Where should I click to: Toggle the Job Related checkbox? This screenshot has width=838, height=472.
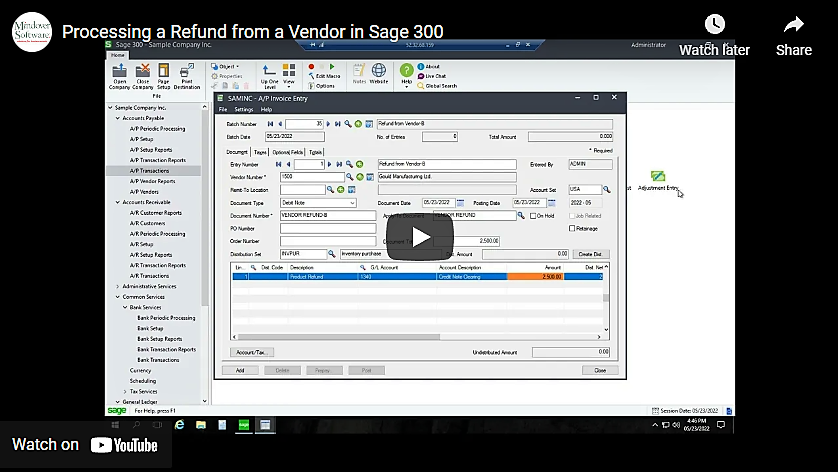pyautogui.click(x=572, y=216)
